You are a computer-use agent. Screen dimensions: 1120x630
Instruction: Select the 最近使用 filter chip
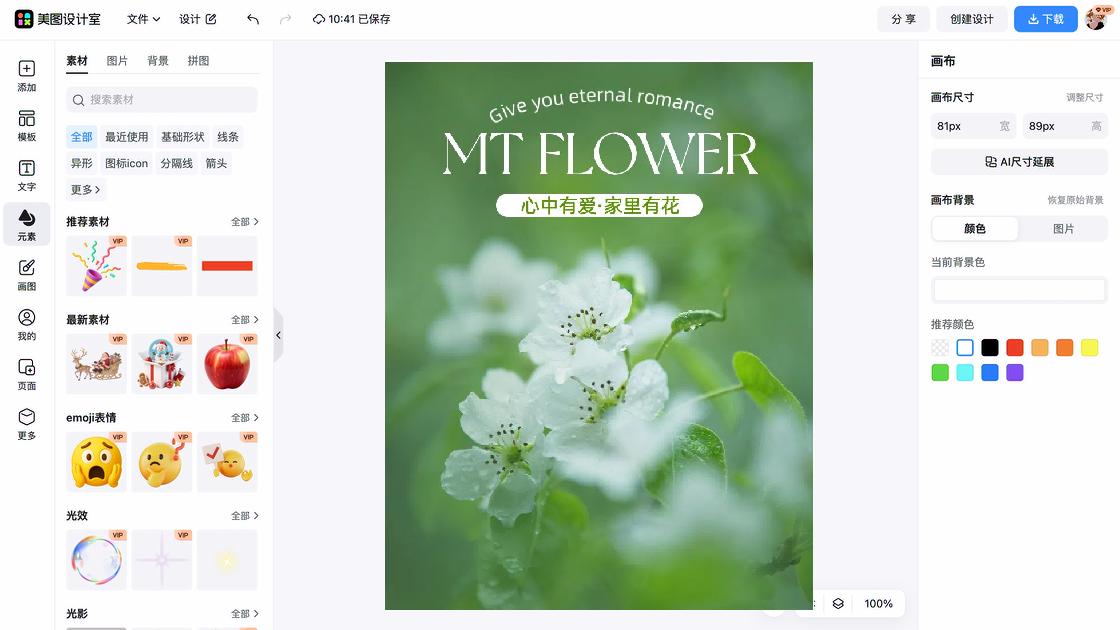(128, 136)
